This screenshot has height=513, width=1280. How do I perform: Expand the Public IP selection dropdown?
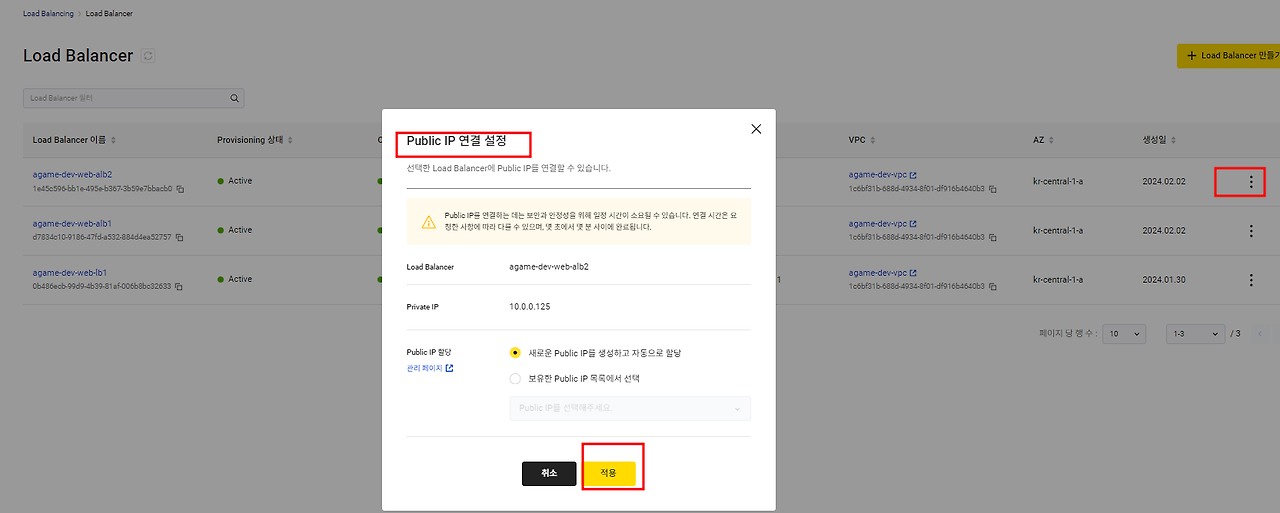coord(630,408)
